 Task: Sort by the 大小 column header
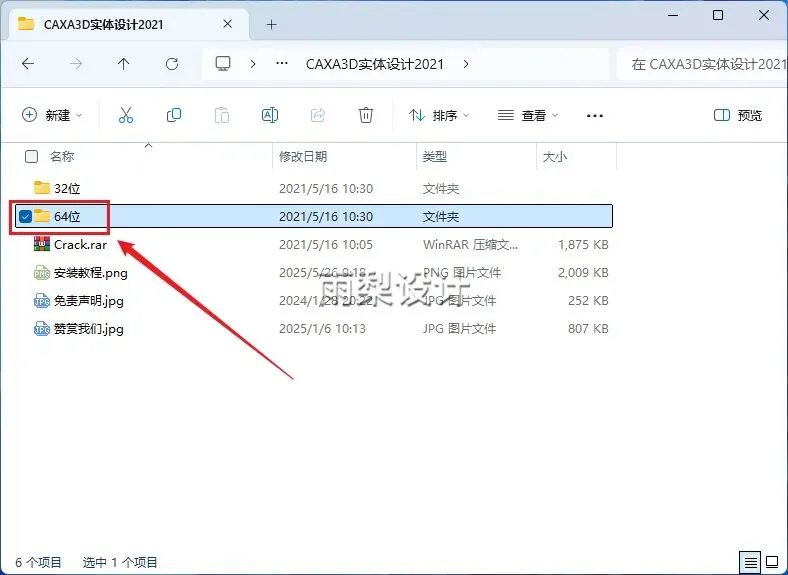[555, 157]
